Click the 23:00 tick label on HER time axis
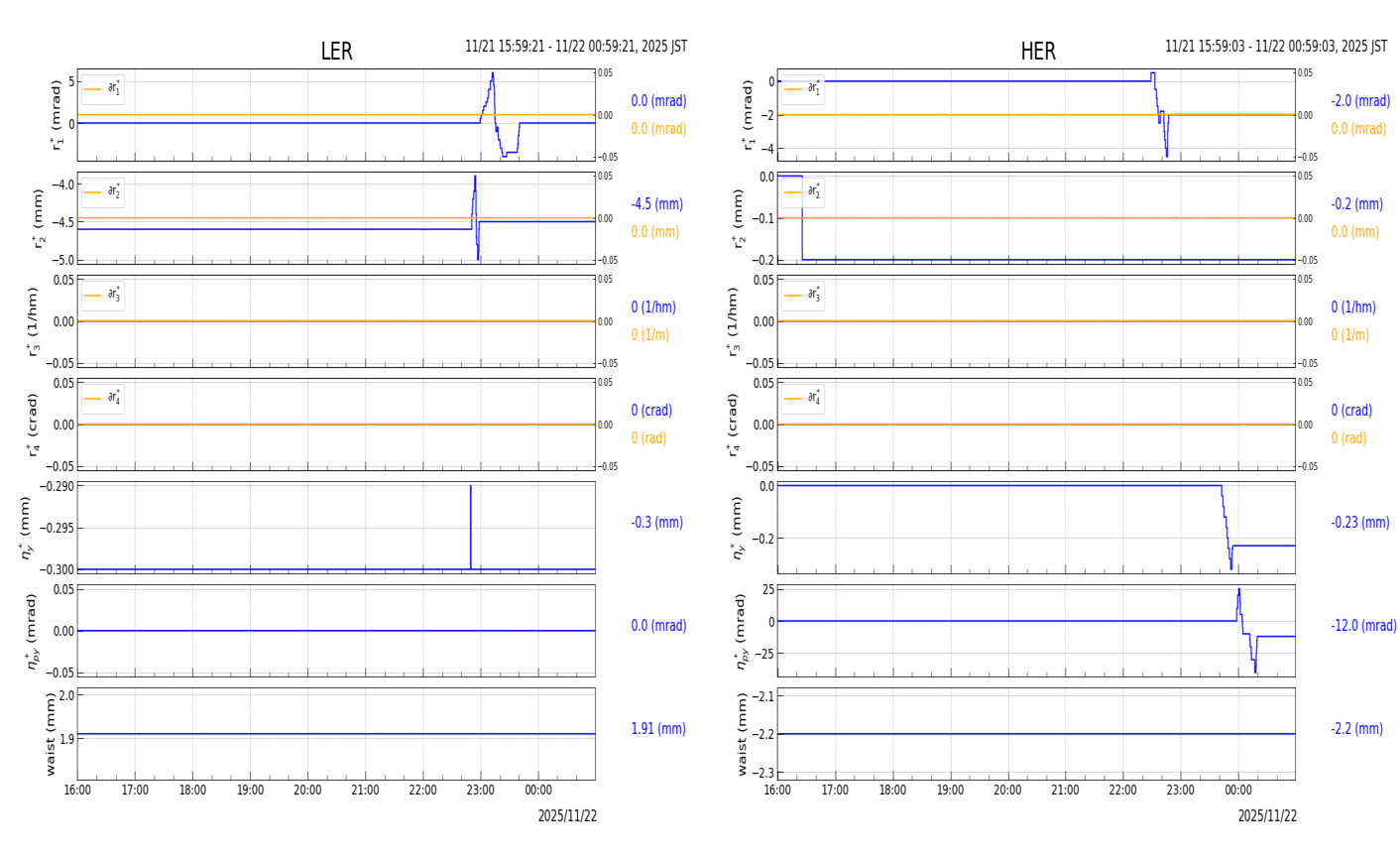Image resolution: width=1400 pixels, height=857 pixels. pyautogui.click(x=1180, y=791)
